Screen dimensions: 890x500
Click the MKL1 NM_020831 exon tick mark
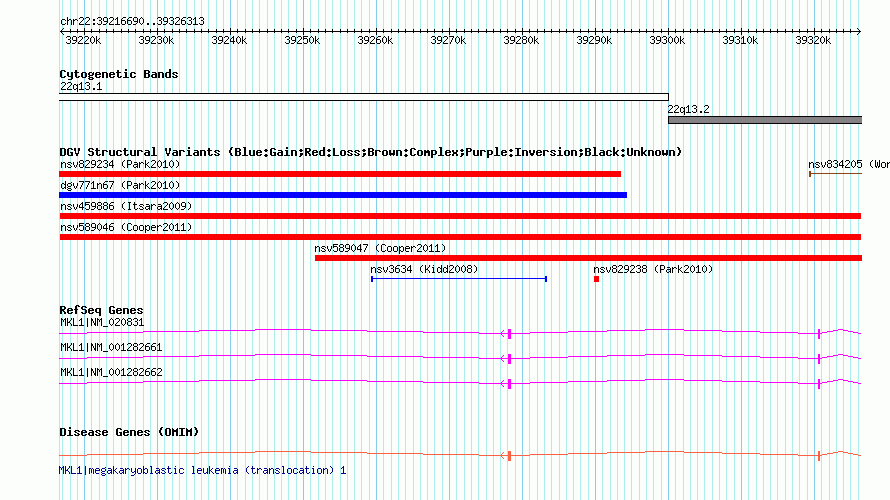tap(510, 334)
